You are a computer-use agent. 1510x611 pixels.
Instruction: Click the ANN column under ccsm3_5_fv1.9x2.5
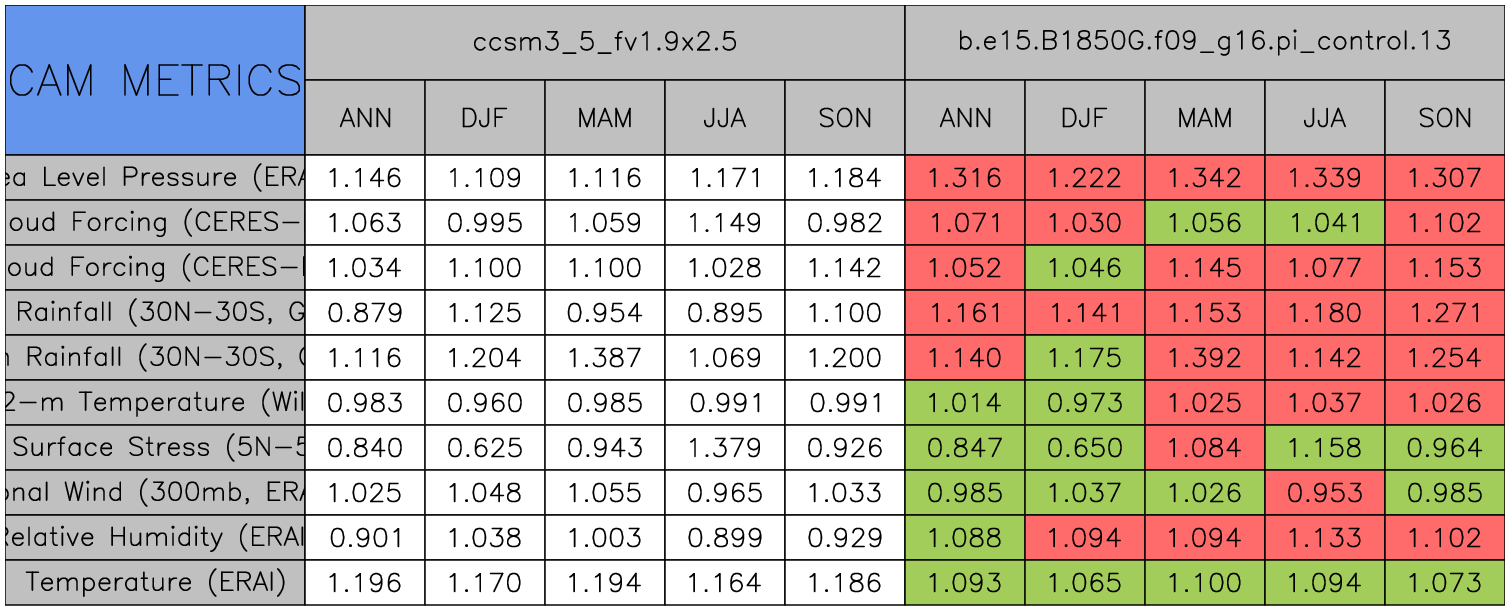[365, 118]
